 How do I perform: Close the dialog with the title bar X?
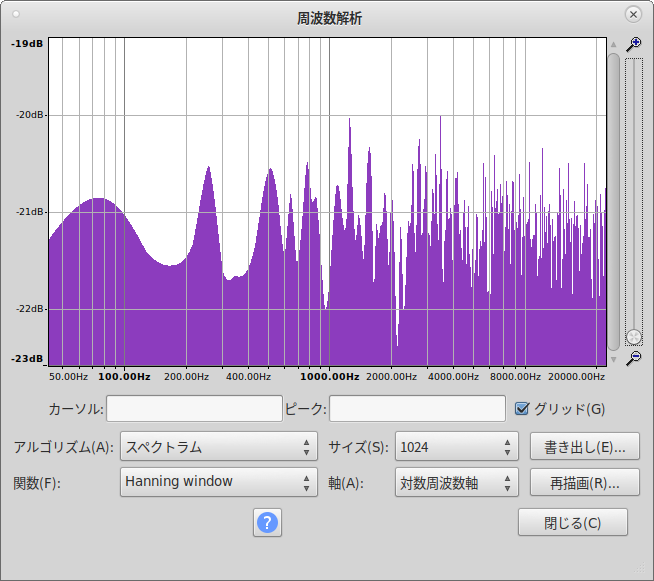[x=632, y=15]
